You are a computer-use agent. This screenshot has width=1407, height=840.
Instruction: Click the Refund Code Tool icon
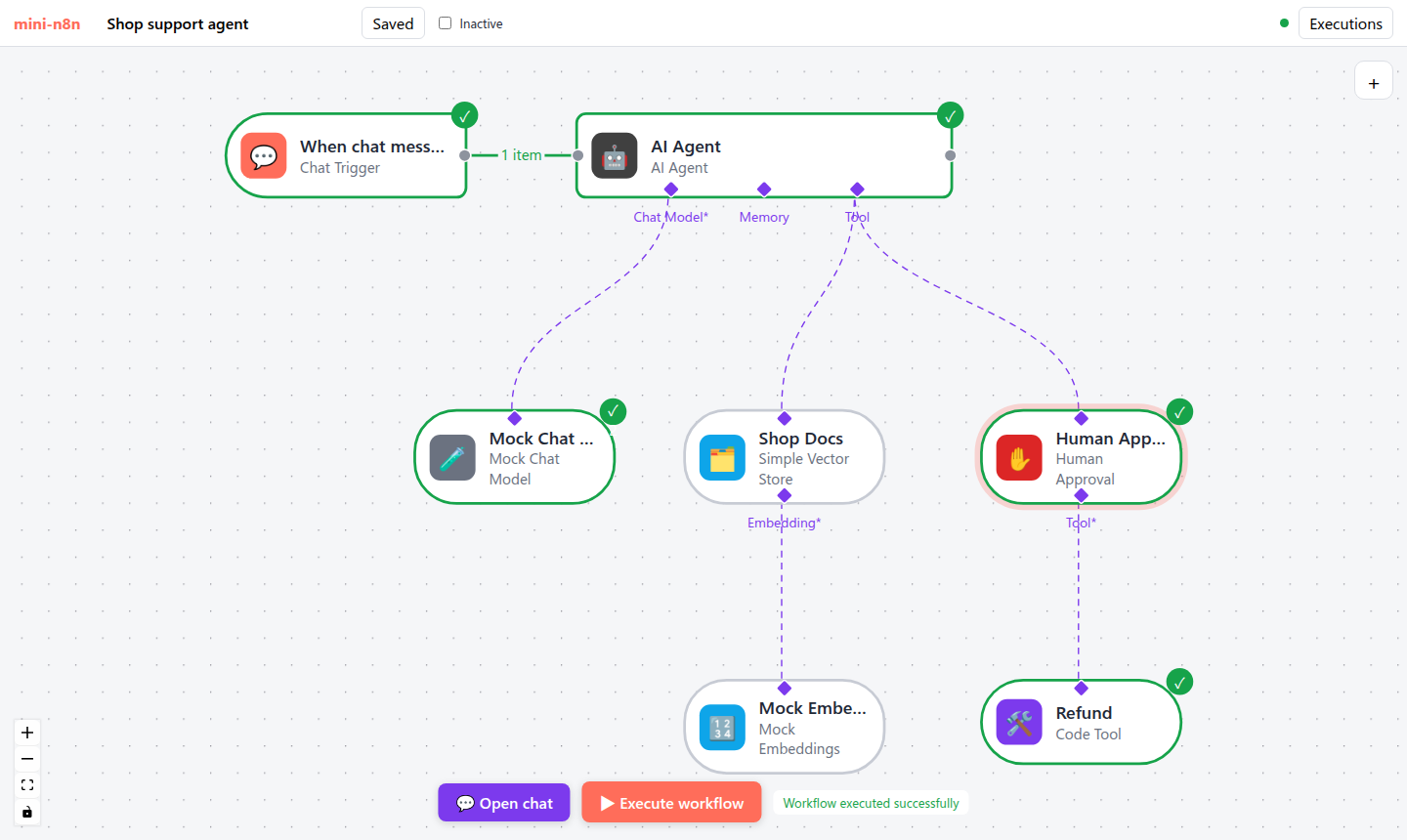coord(1019,723)
